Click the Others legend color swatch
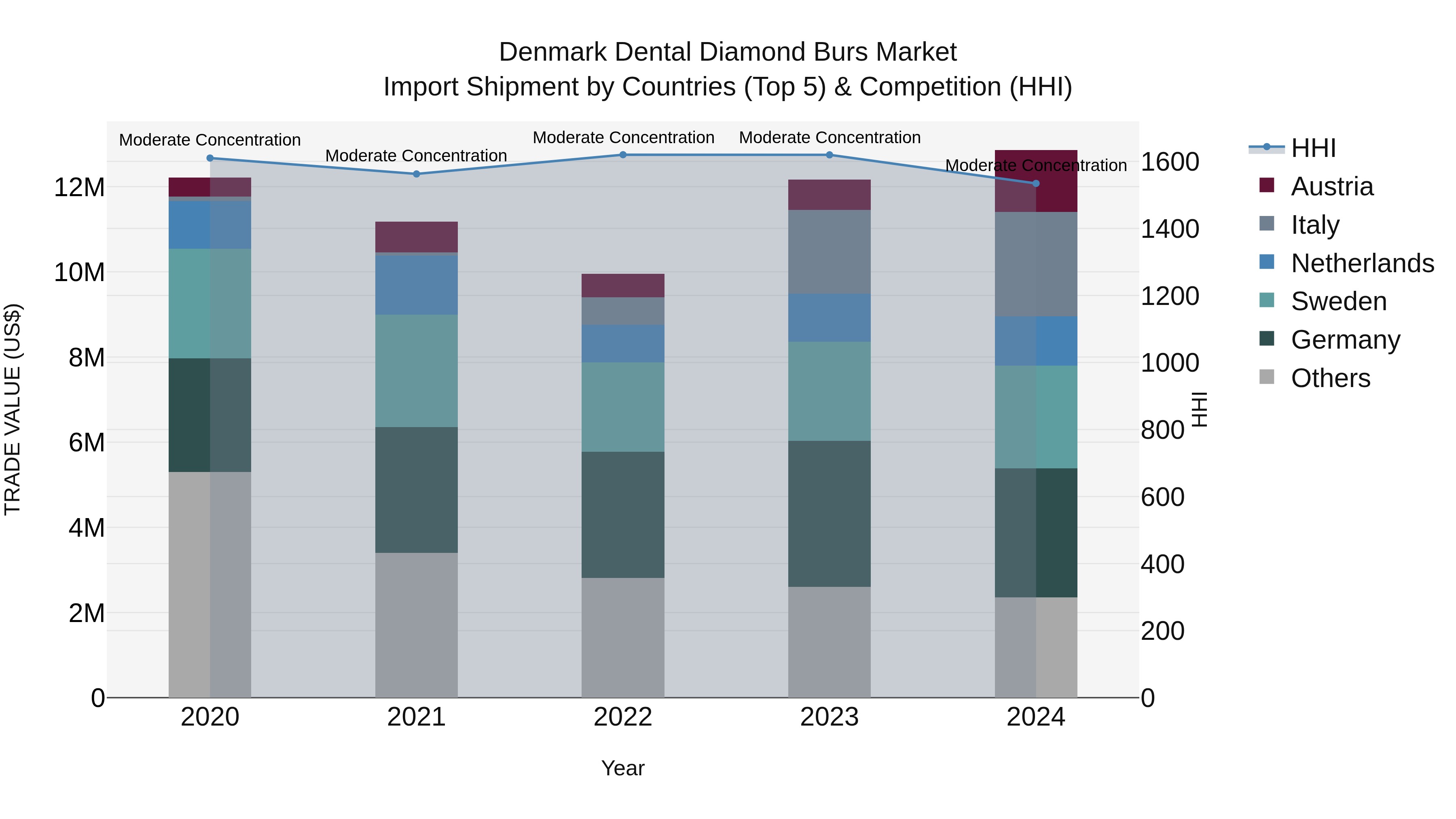 (x=1267, y=377)
